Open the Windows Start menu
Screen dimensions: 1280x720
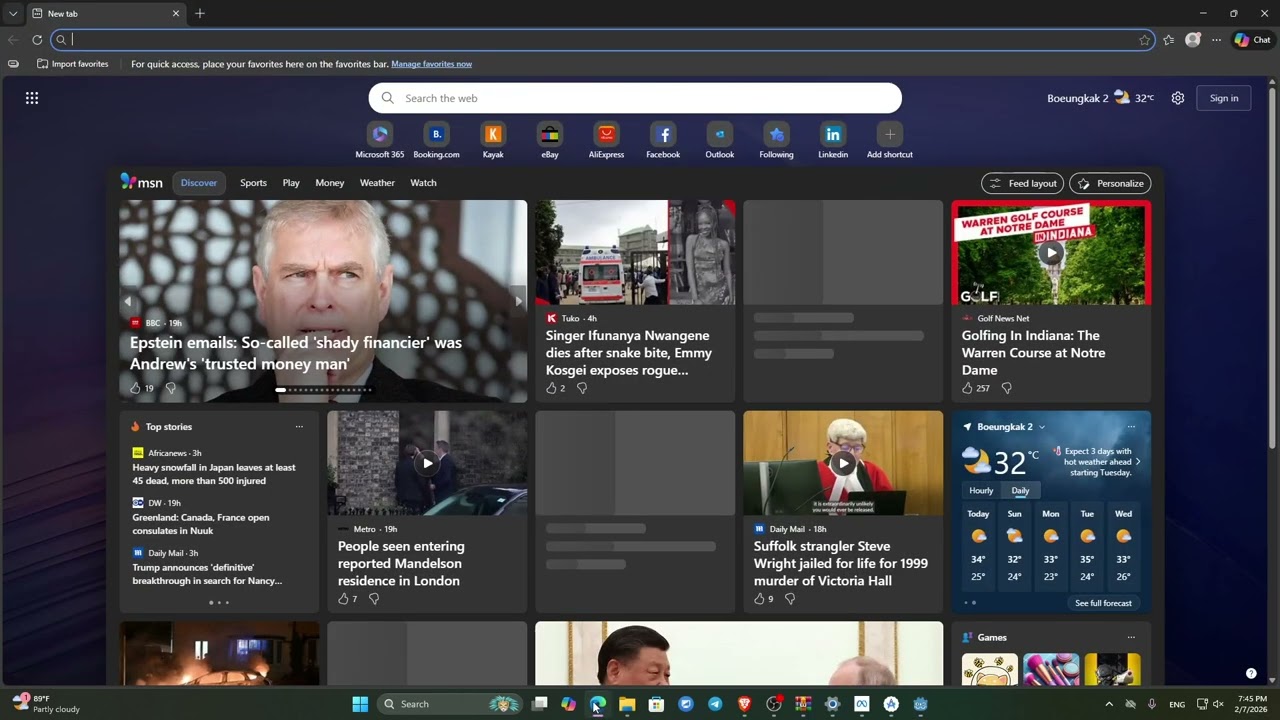tap(360, 704)
